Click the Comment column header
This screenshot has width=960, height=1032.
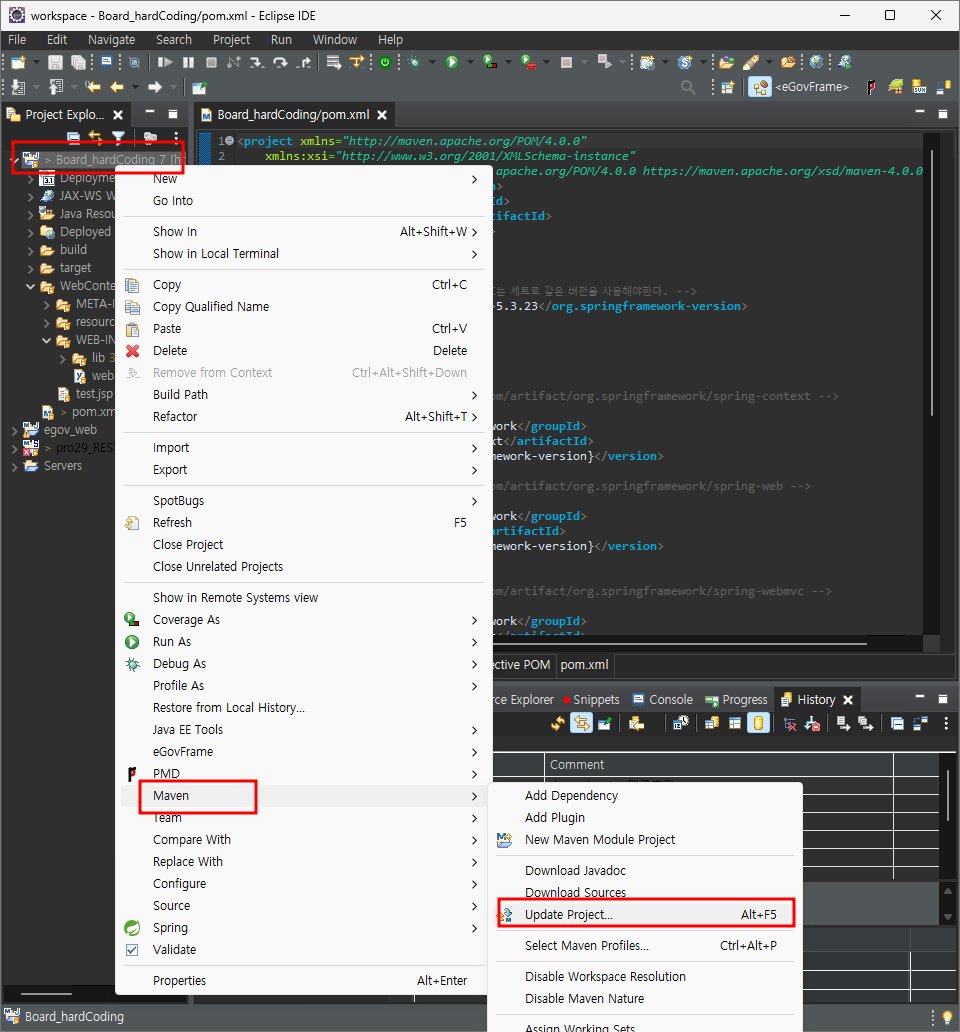(719, 765)
